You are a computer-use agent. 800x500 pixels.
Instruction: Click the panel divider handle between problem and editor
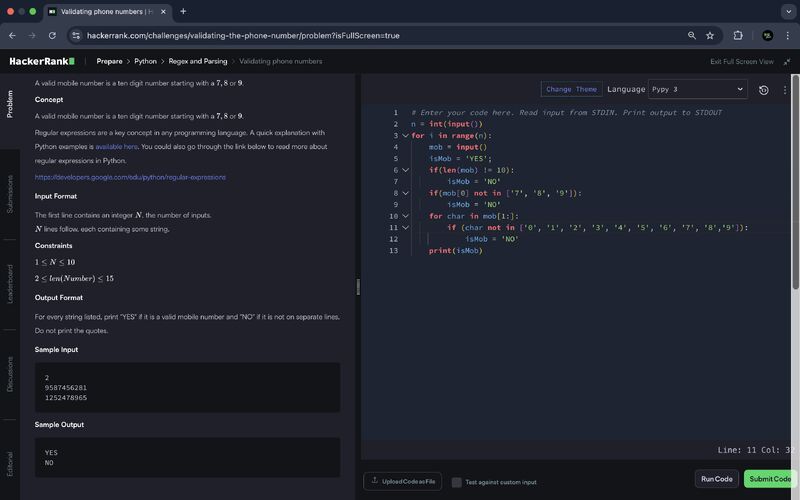[x=358, y=287]
